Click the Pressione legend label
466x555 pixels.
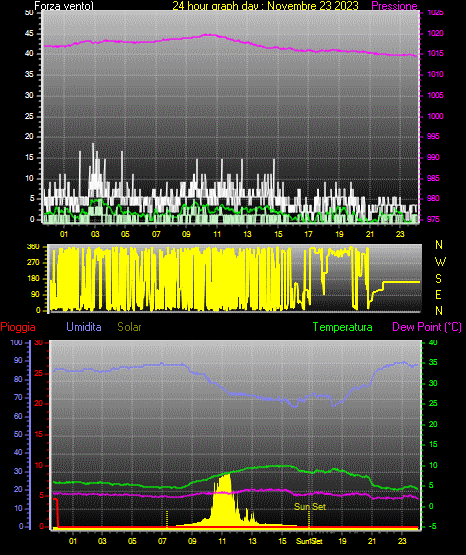pyautogui.click(x=394, y=6)
